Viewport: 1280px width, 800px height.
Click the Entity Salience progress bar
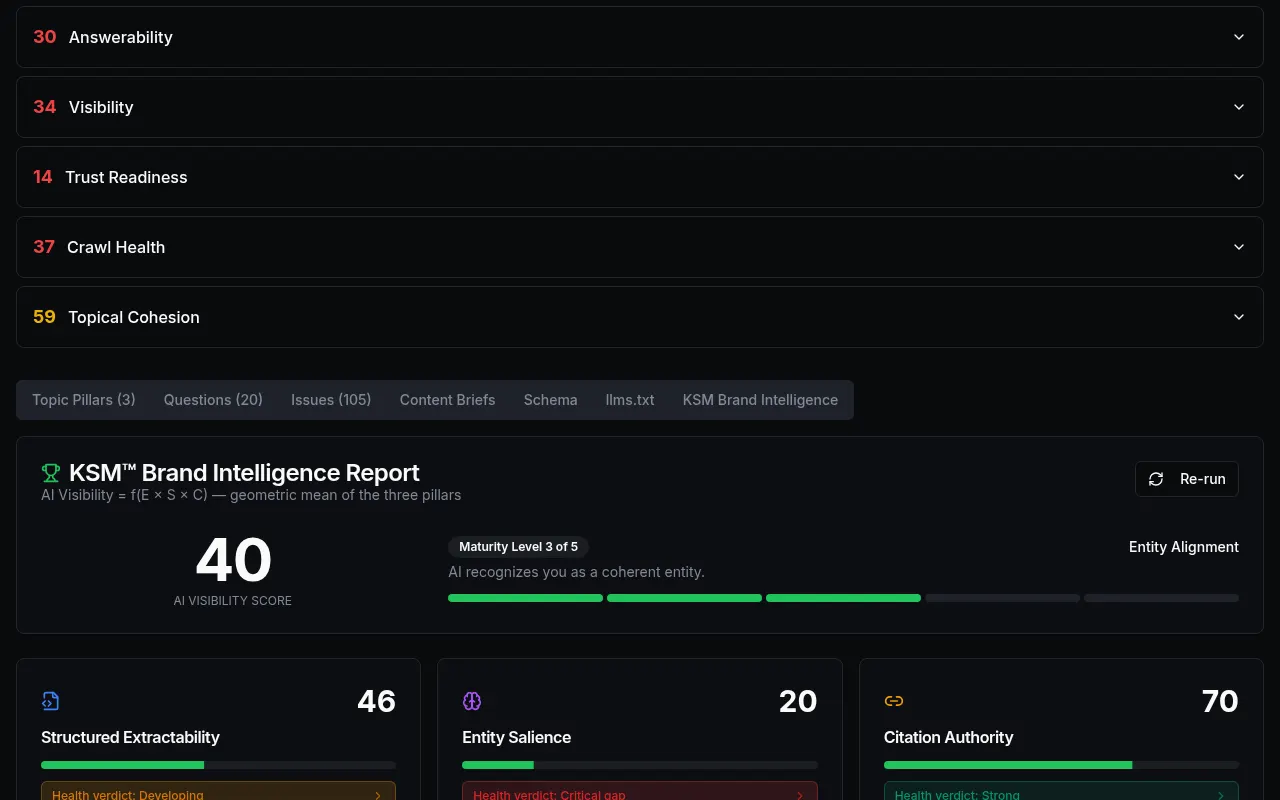coord(640,765)
